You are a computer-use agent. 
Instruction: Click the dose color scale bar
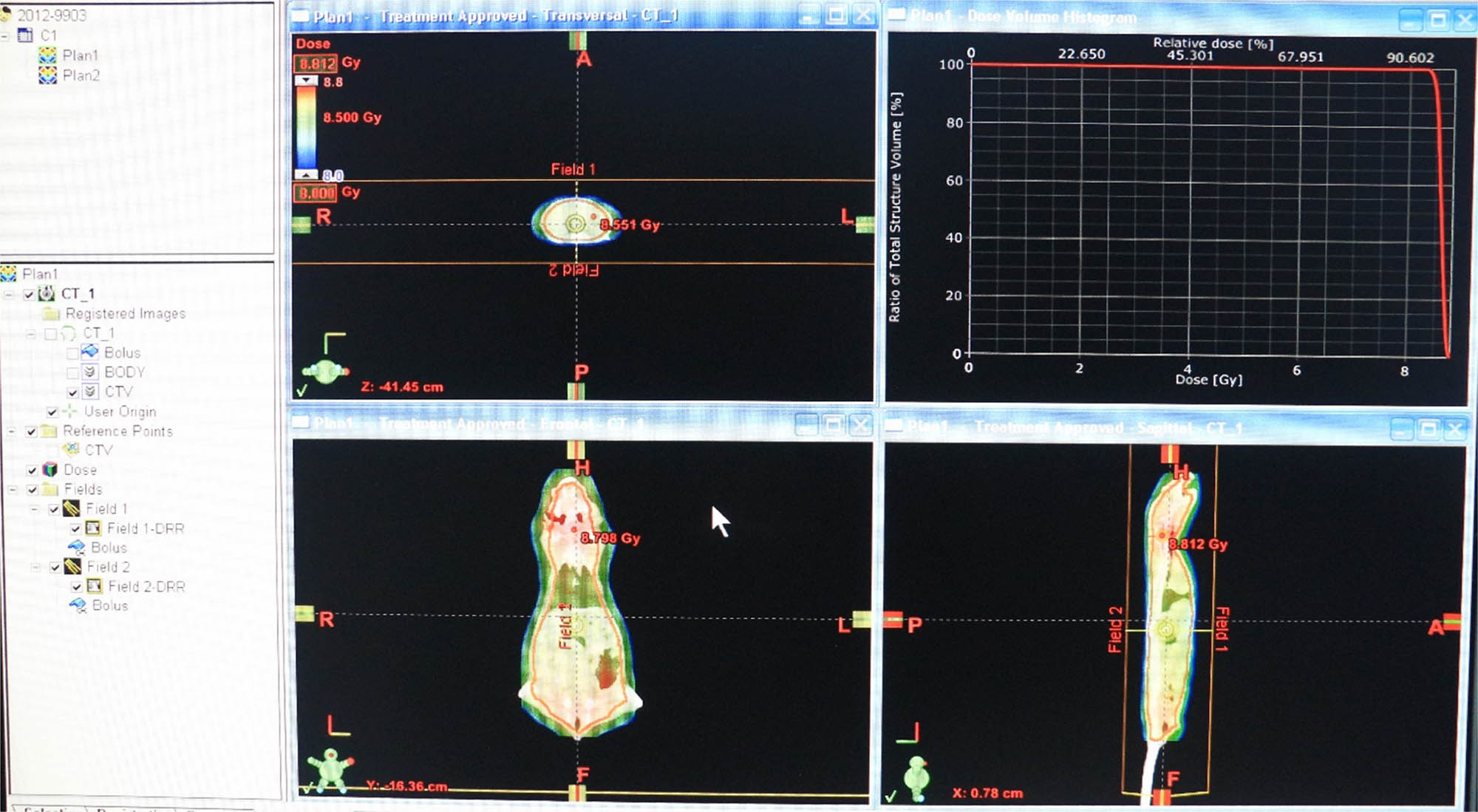point(307,127)
